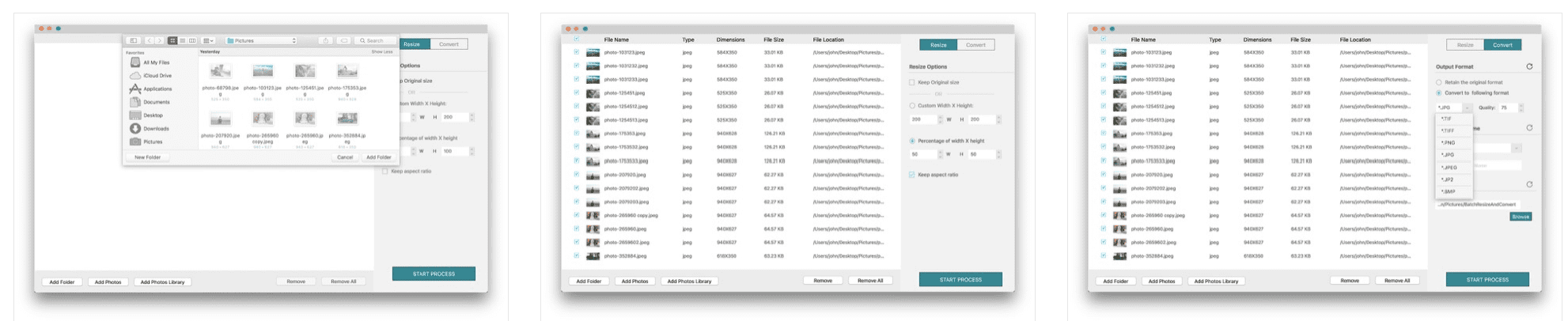Pick *.BMP from the format list
The width and height of the screenshot is (1568, 321).
pos(1448,191)
